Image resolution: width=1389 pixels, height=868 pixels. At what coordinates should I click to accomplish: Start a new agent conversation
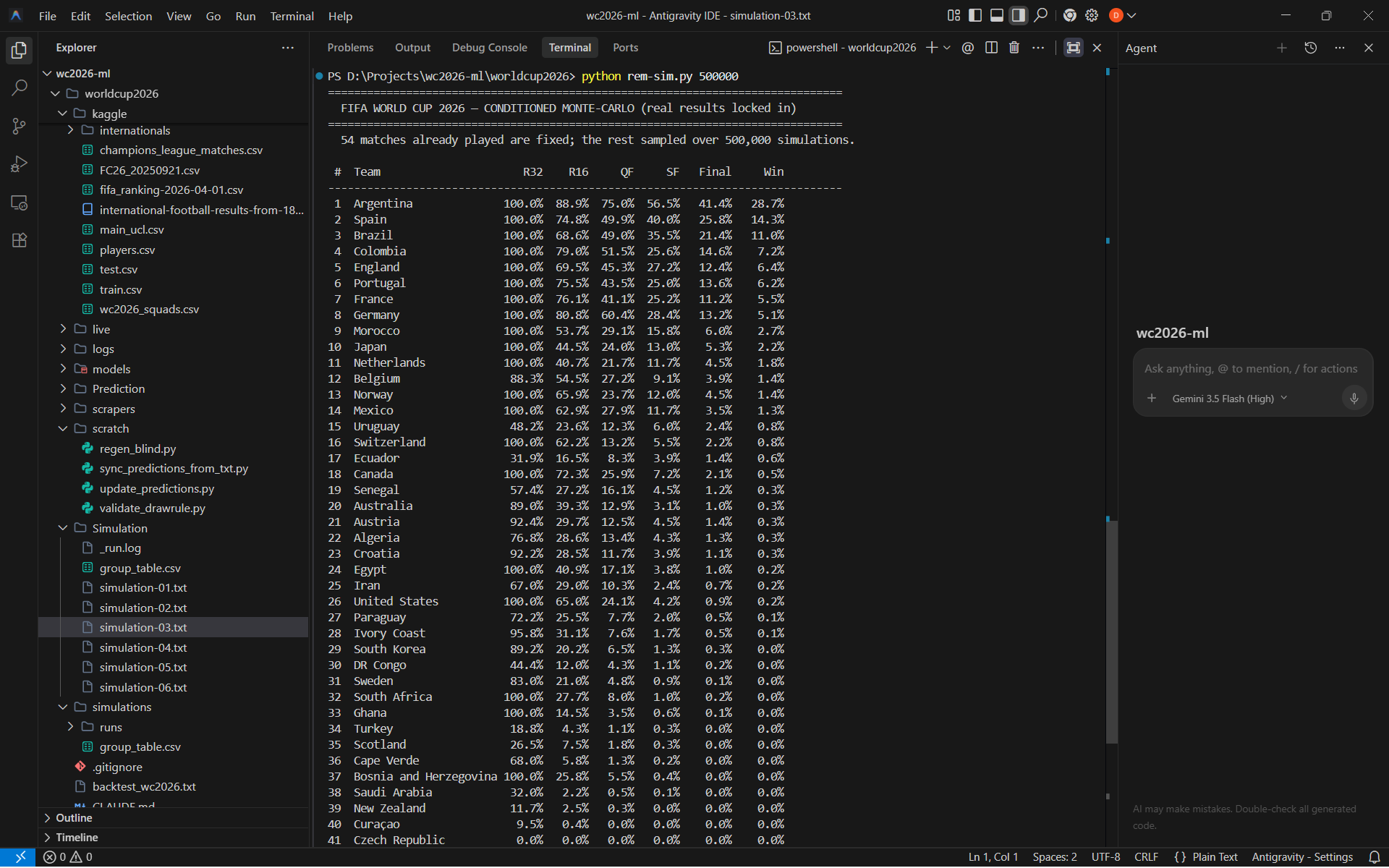(x=1282, y=48)
